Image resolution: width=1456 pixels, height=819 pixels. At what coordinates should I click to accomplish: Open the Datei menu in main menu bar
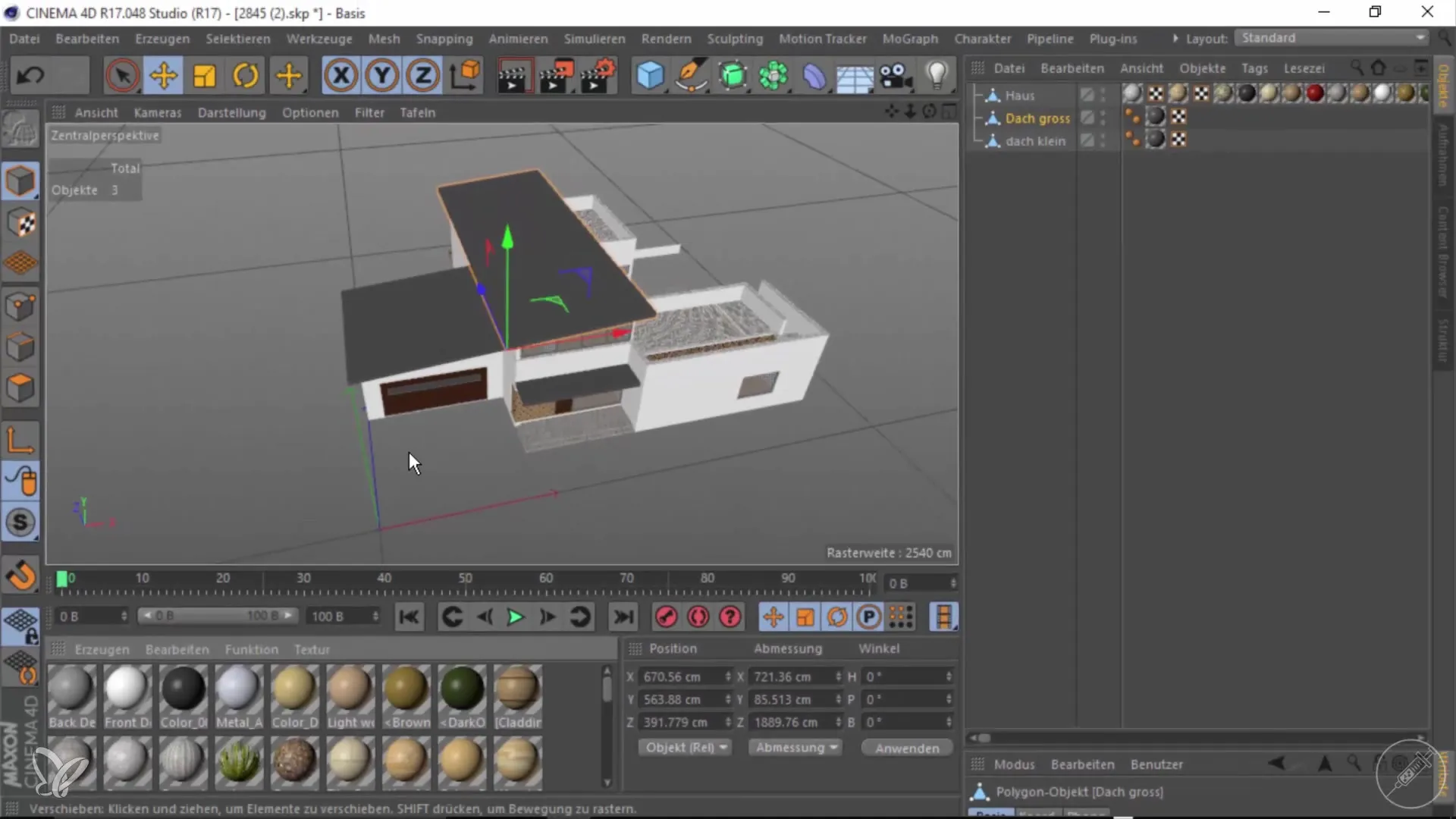click(24, 39)
